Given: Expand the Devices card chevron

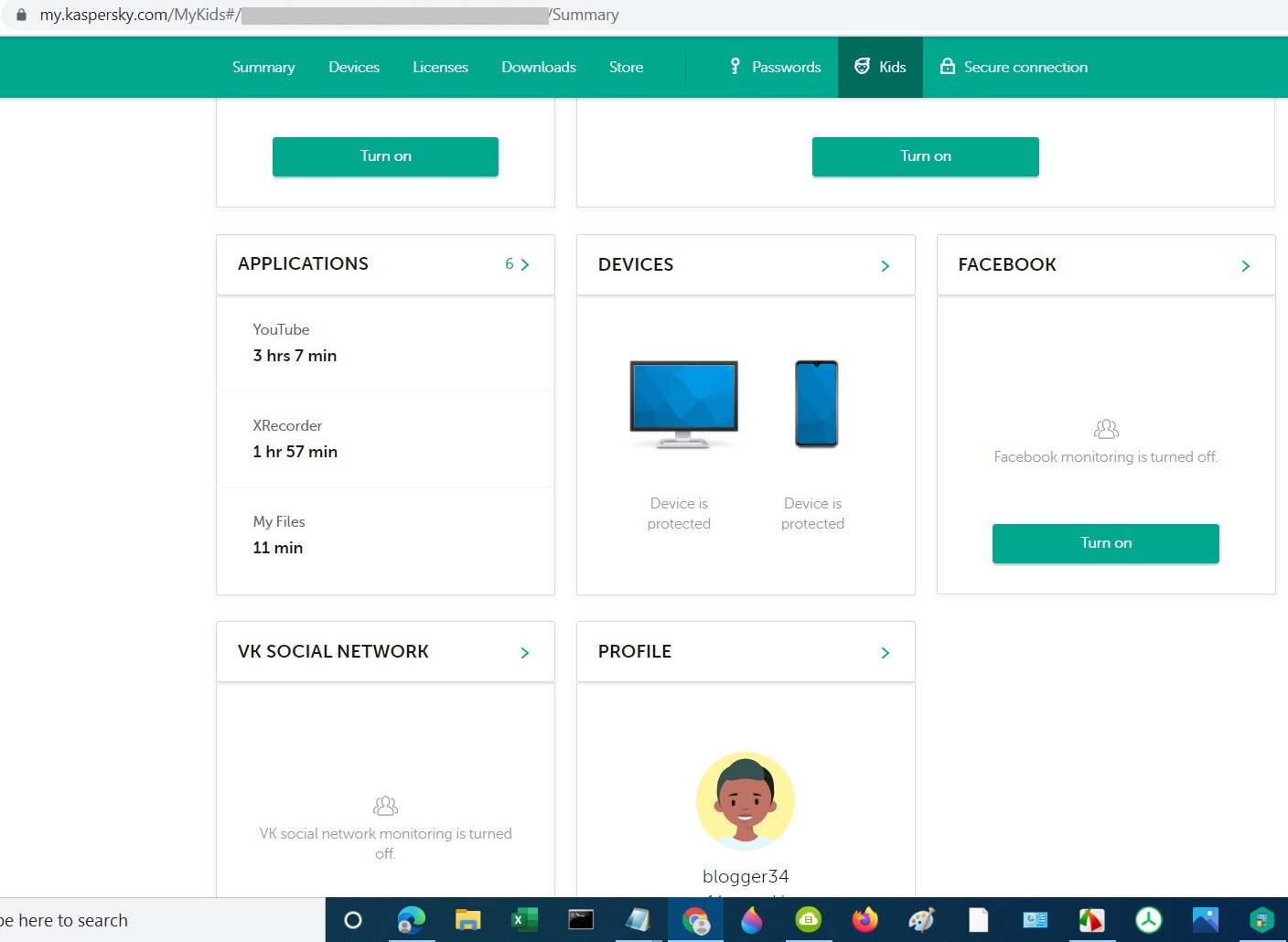Looking at the screenshot, I should point(885,266).
